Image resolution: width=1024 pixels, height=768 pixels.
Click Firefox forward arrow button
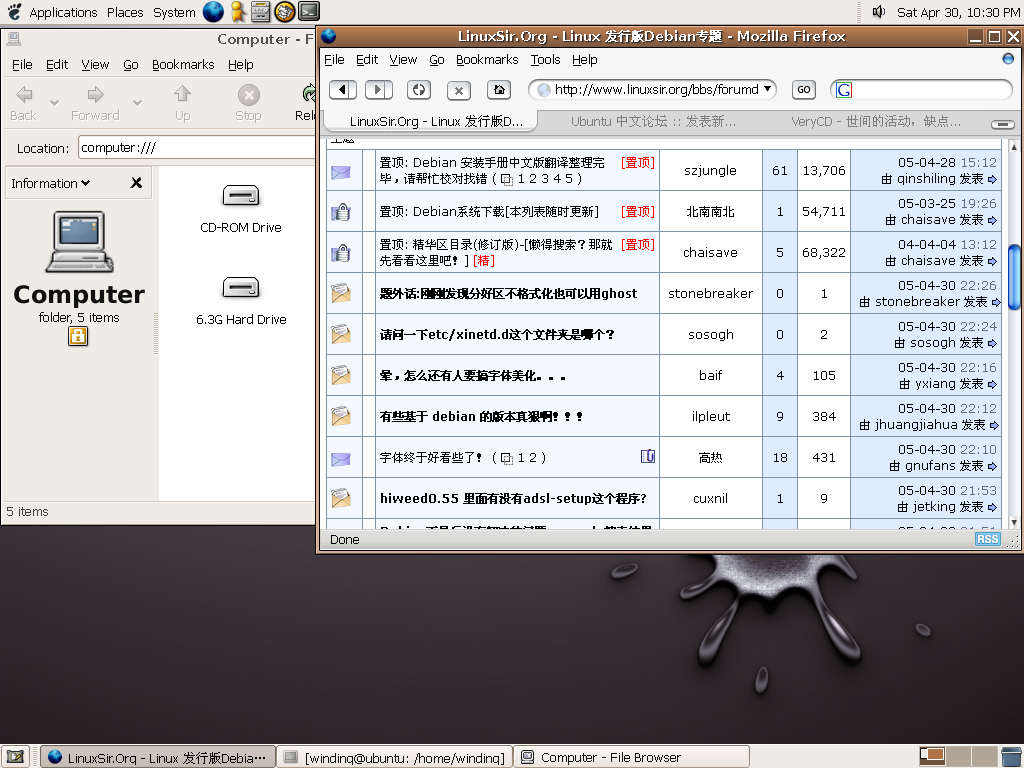click(378, 89)
